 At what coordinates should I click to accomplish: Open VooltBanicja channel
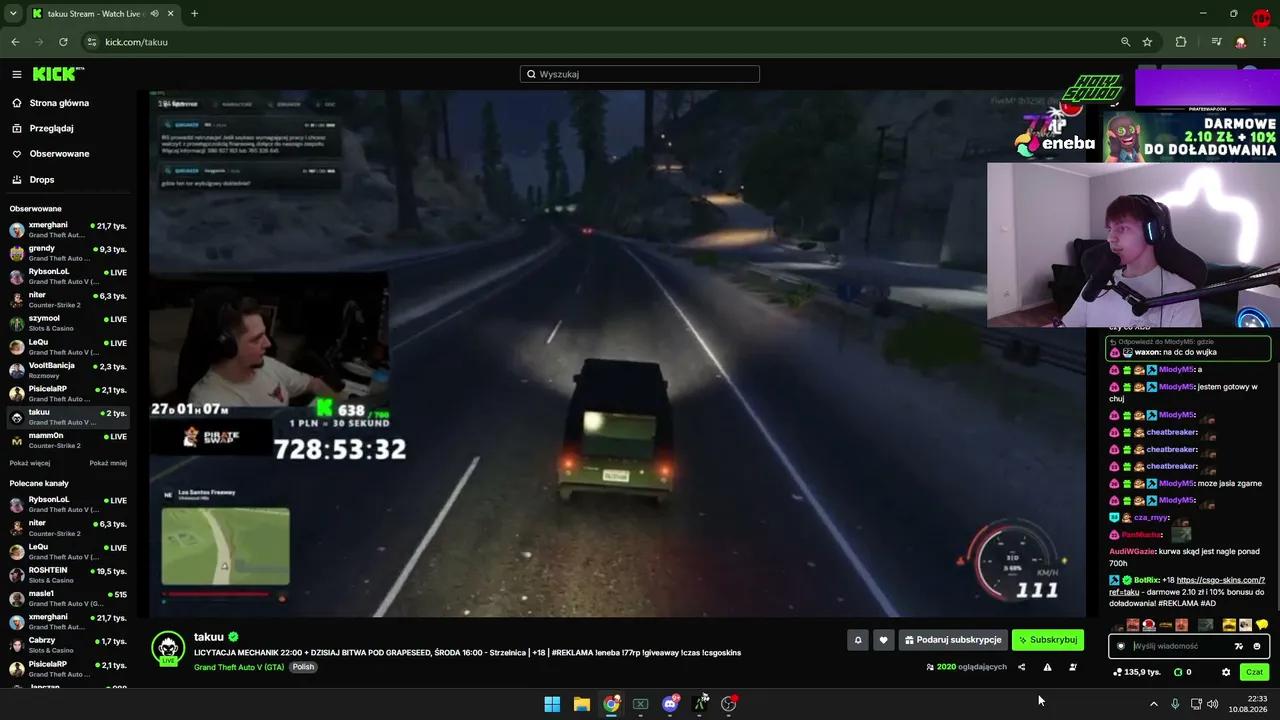pyautogui.click(x=68, y=370)
